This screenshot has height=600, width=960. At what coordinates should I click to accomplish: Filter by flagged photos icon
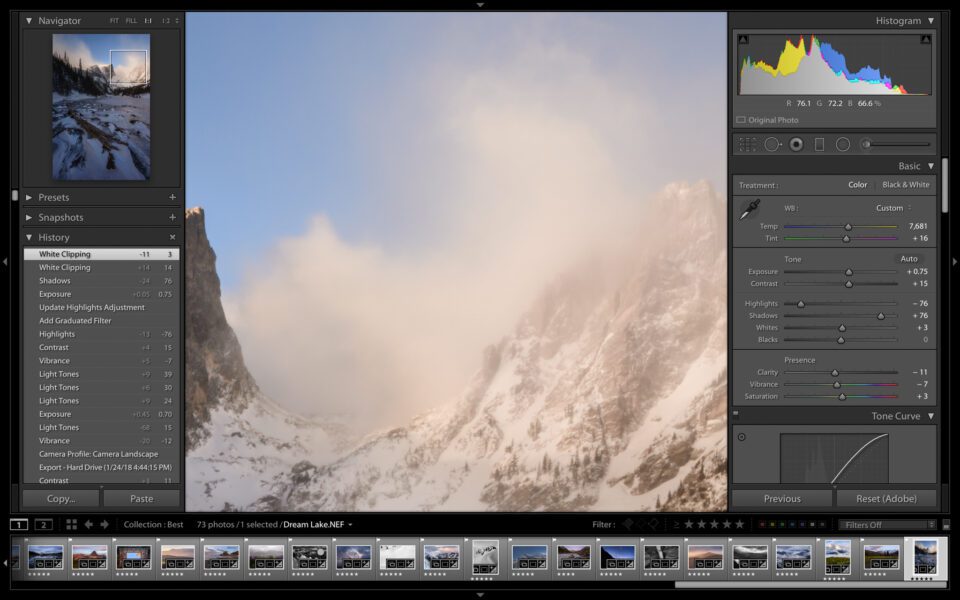tap(628, 524)
